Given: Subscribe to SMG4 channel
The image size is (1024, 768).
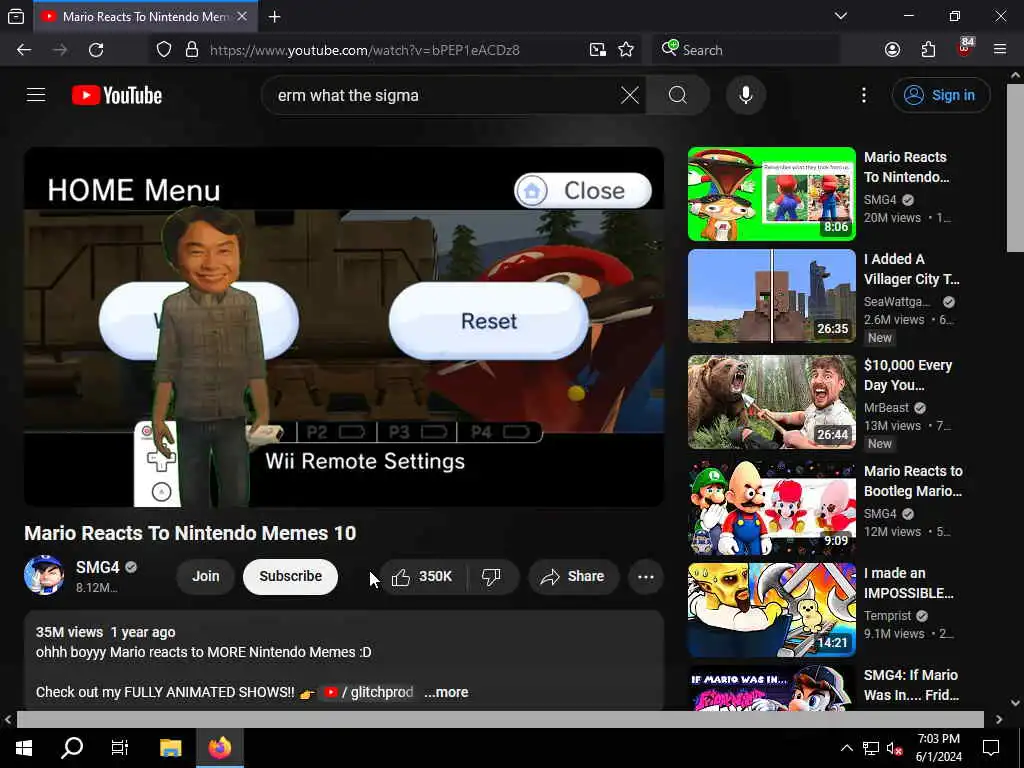Looking at the screenshot, I should [291, 577].
